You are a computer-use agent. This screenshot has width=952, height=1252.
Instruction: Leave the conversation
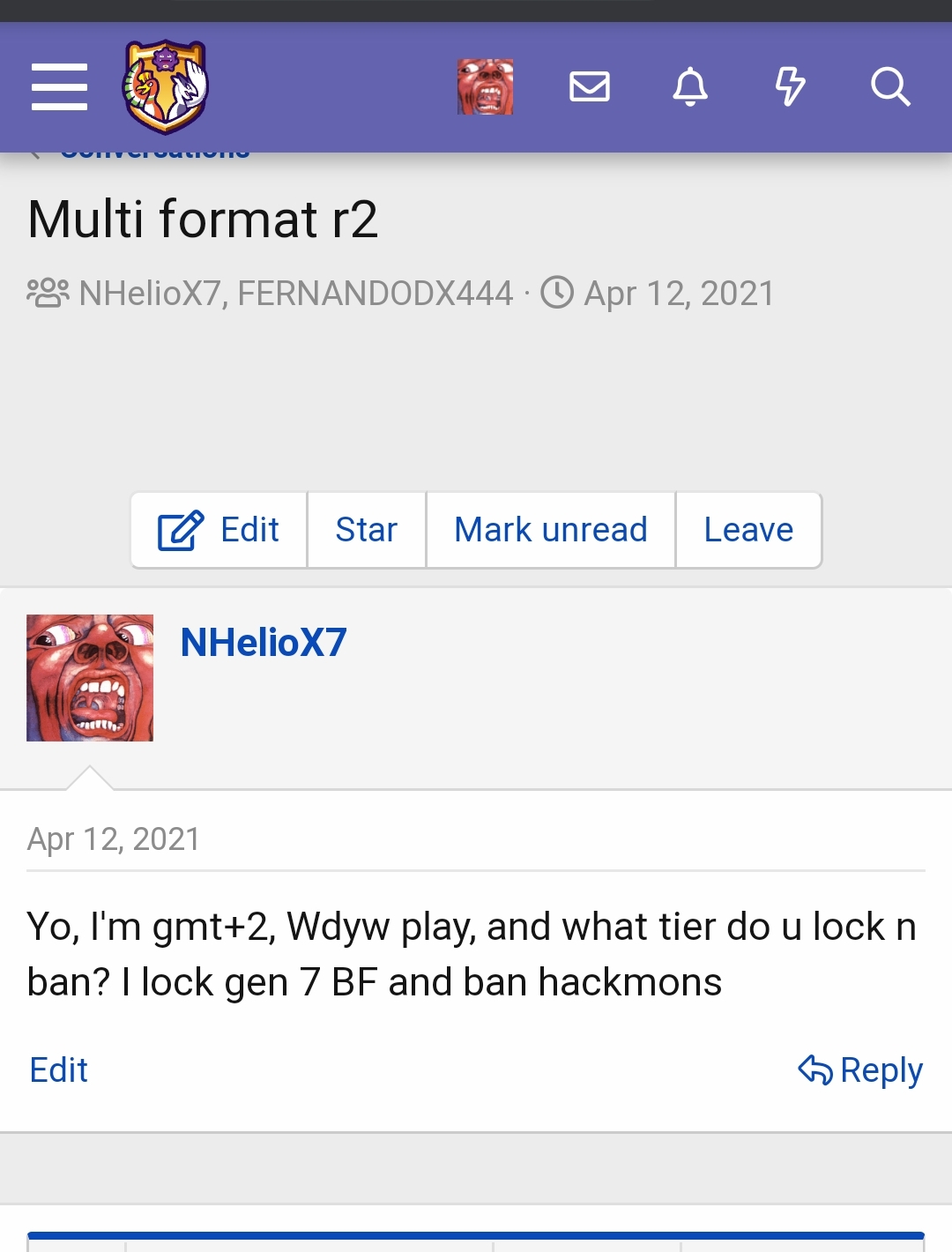pos(748,530)
